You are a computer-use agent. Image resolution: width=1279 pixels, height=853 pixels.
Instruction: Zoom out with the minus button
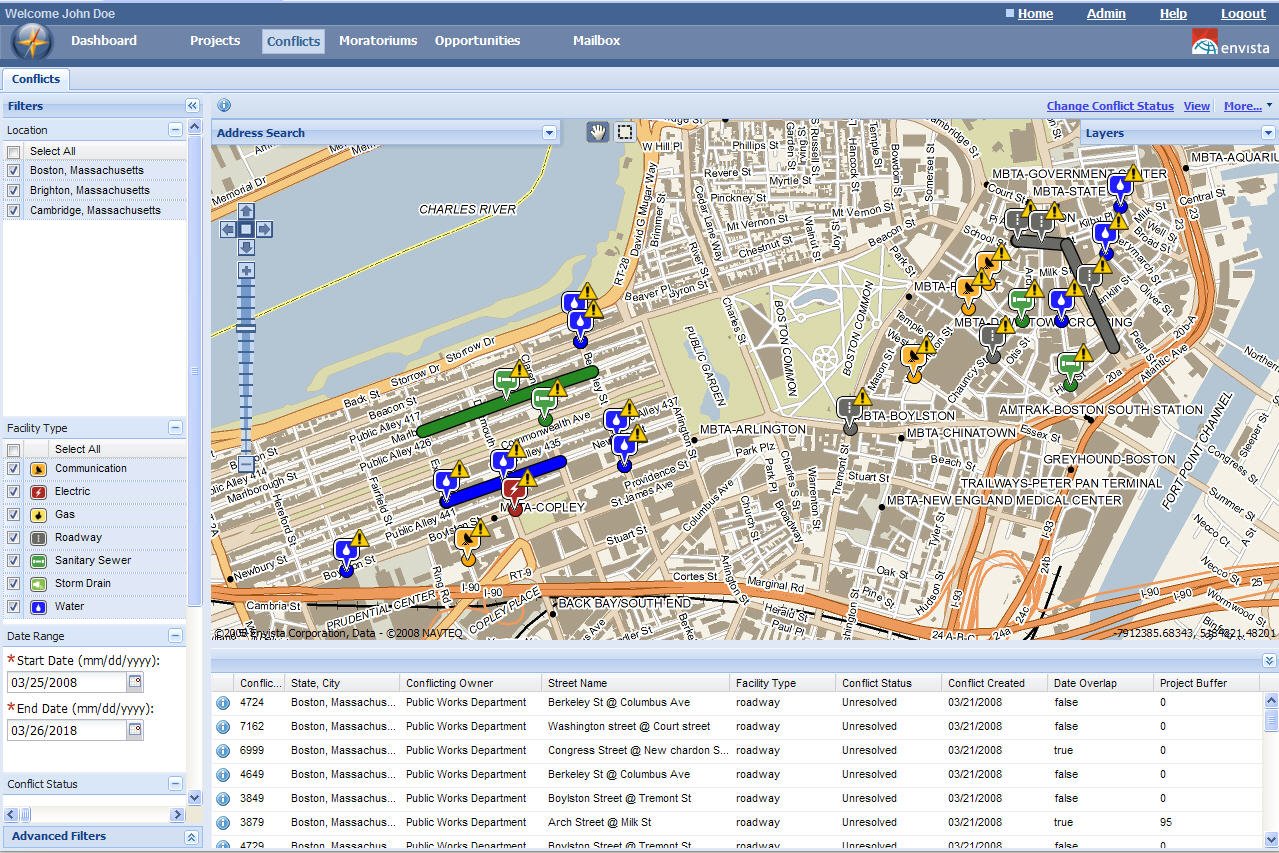[246, 464]
